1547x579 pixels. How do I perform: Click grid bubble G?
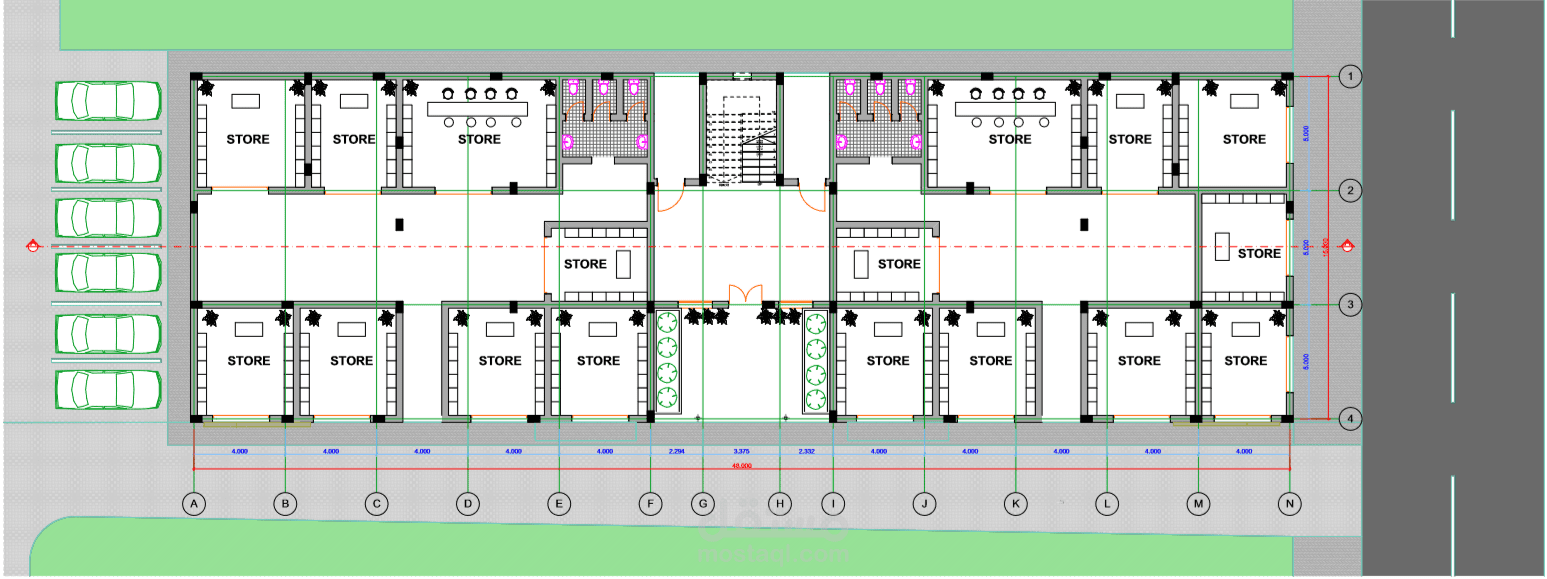coord(703,504)
